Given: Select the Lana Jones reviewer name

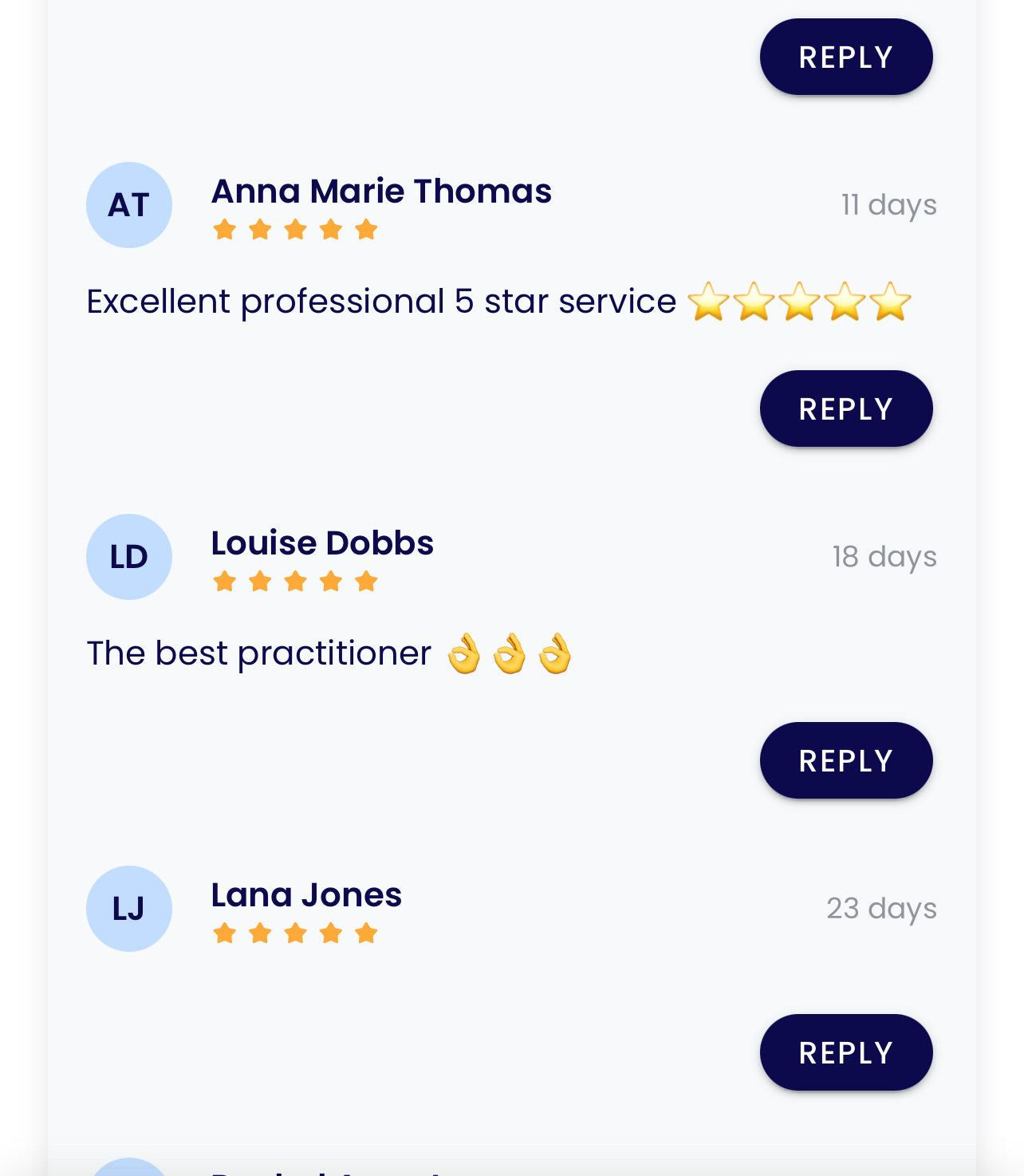Looking at the screenshot, I should (306, 895).
